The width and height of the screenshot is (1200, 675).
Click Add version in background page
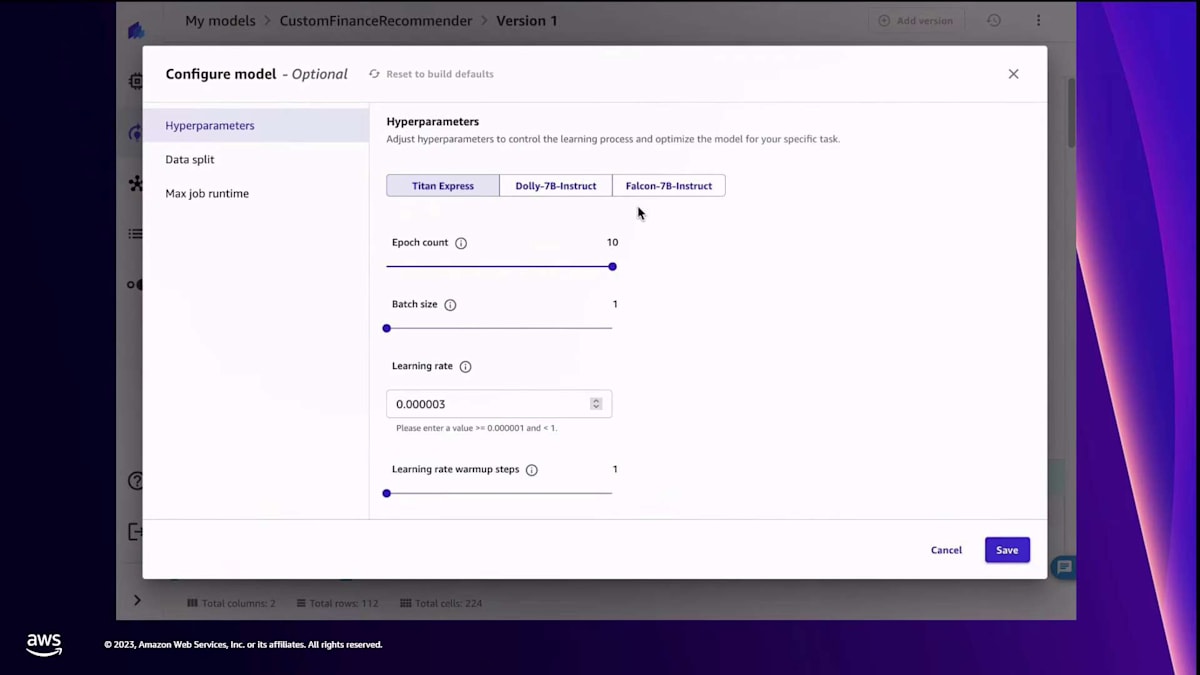point(915,21)
